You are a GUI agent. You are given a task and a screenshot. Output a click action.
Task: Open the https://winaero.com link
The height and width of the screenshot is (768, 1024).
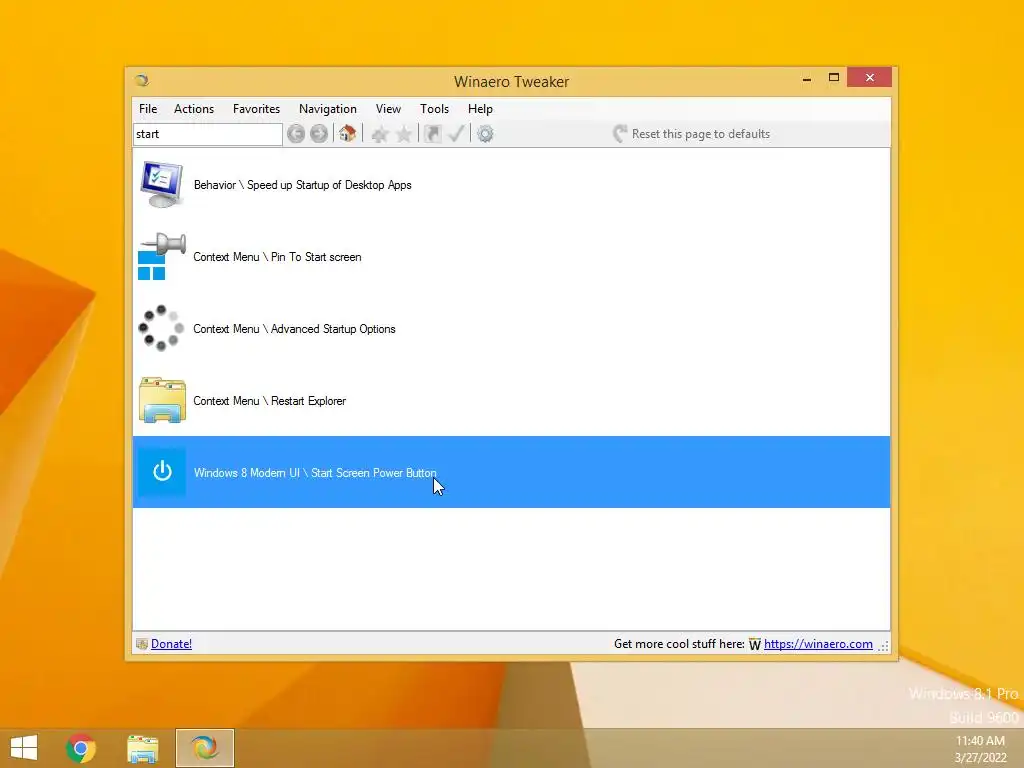818,644
